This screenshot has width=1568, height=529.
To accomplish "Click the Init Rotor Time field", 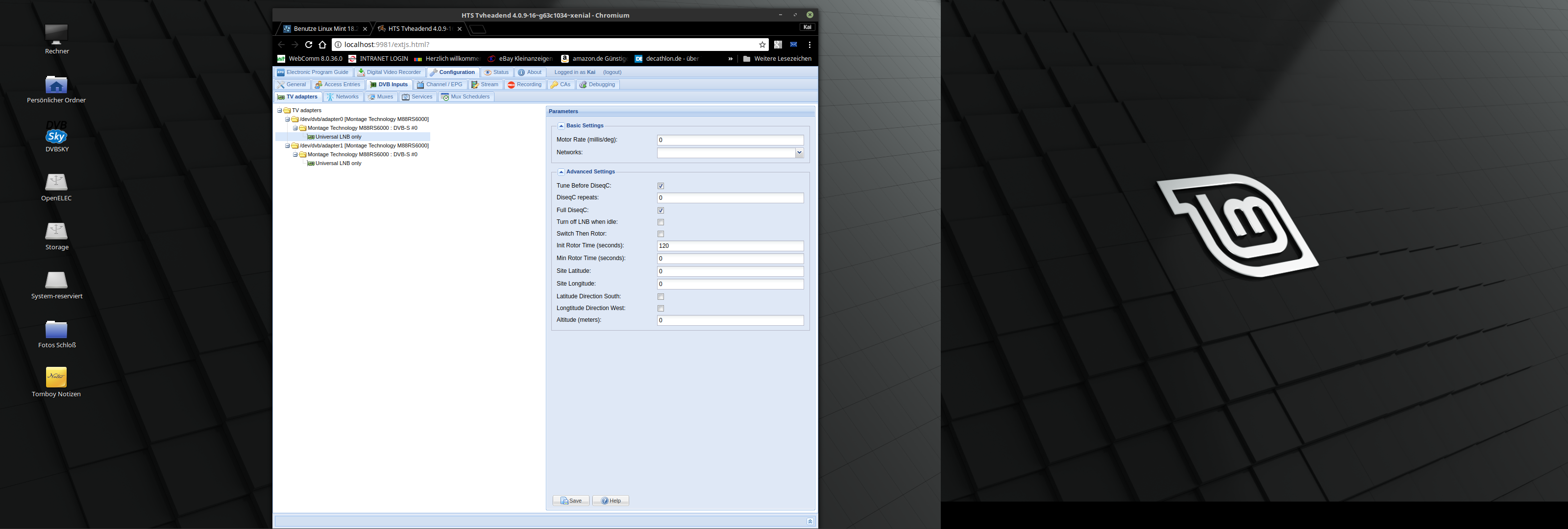I will (x=731, y=246).
